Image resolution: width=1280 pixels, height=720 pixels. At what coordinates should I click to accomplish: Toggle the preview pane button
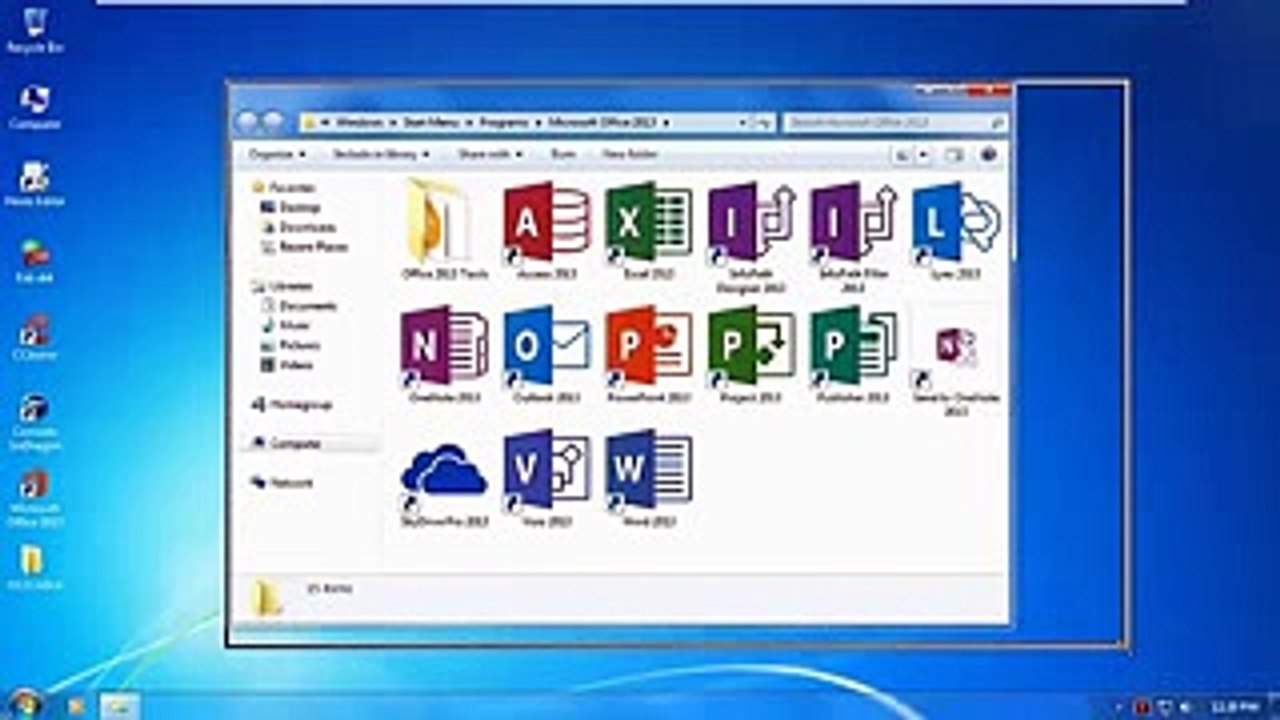[x=954, y=155]
